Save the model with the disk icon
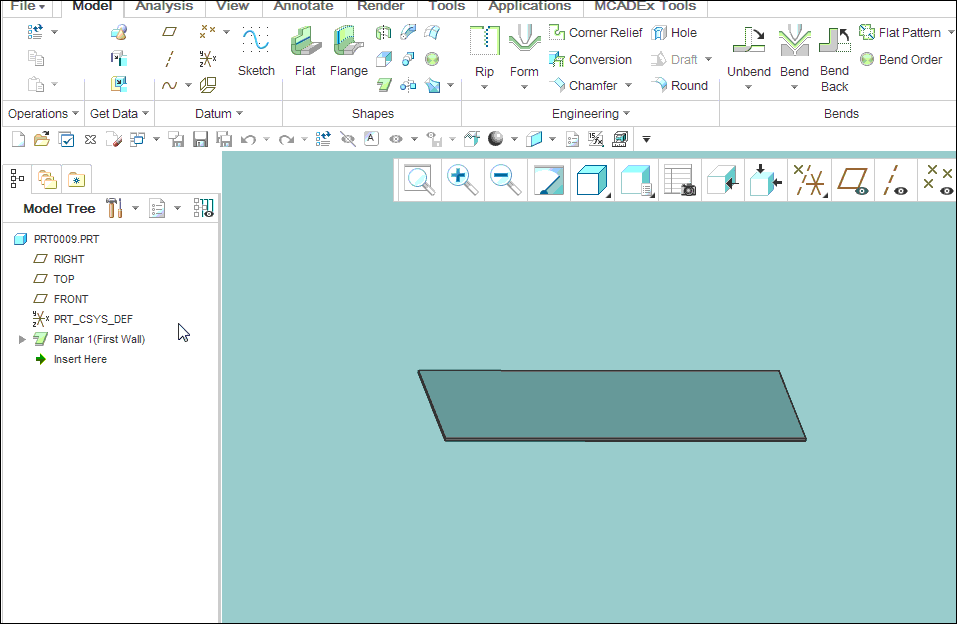 [x=200, y=139]
